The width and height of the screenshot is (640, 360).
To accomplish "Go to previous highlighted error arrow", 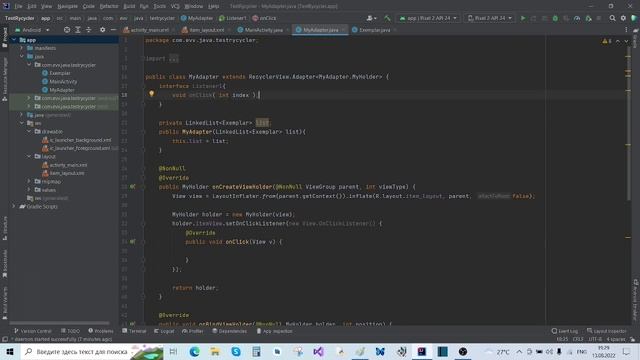I will pyautogui.click(x=618, y=41).
